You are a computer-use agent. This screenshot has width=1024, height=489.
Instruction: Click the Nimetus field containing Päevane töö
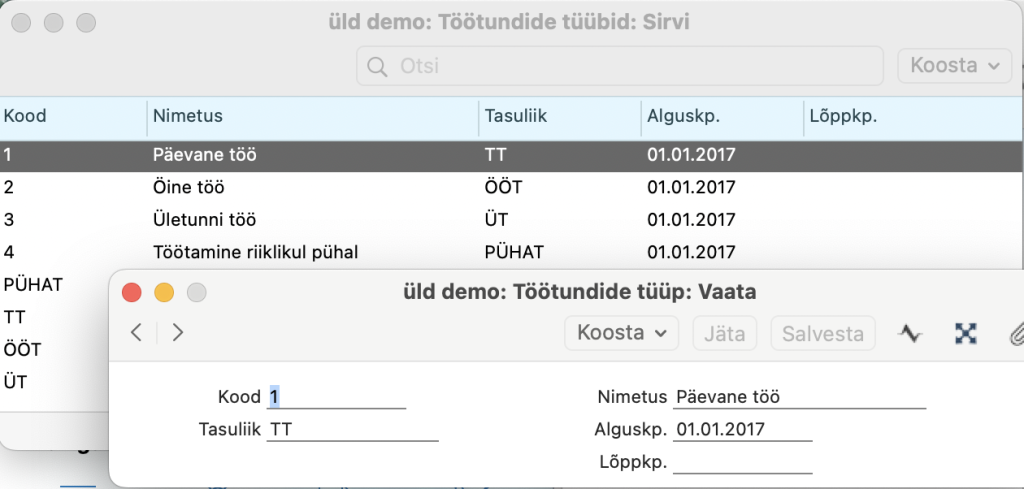[x=800, y=397]
